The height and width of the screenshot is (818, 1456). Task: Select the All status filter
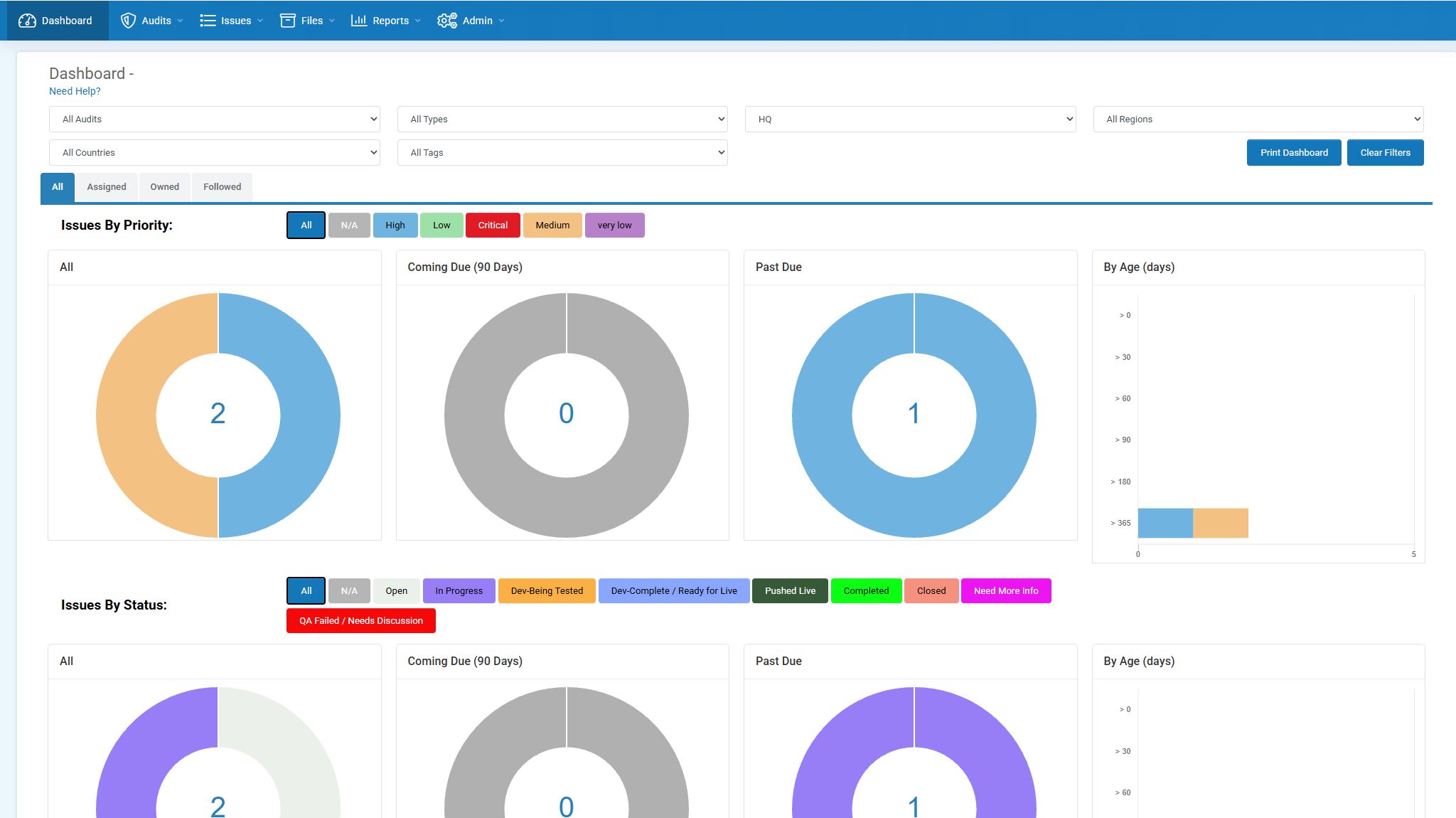(x=306, y=591)
